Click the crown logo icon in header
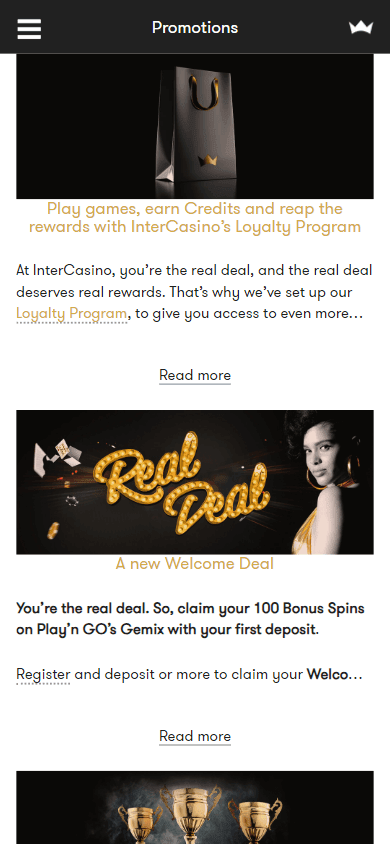The height and width of the screenshot is (844, 390). click(x=360, y=27)
